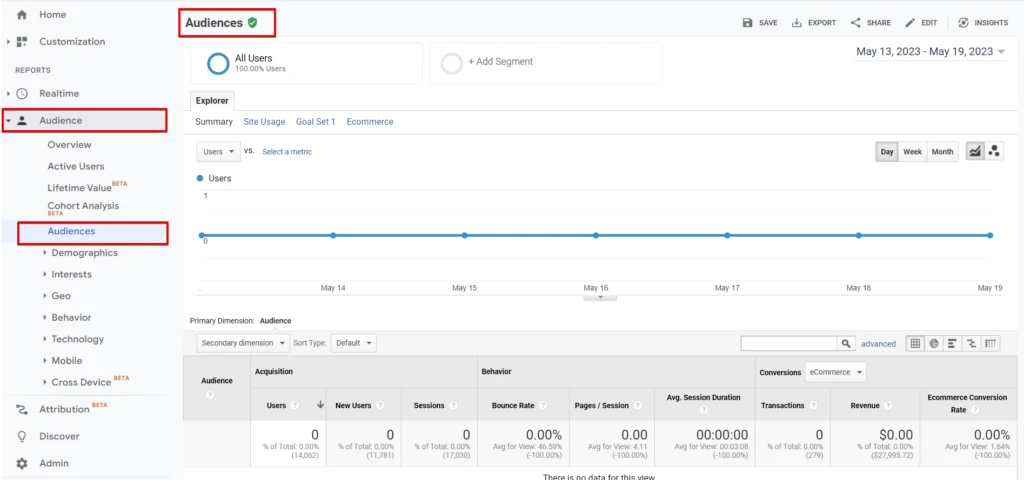Select the Month granularity toggle

point(942,152)
